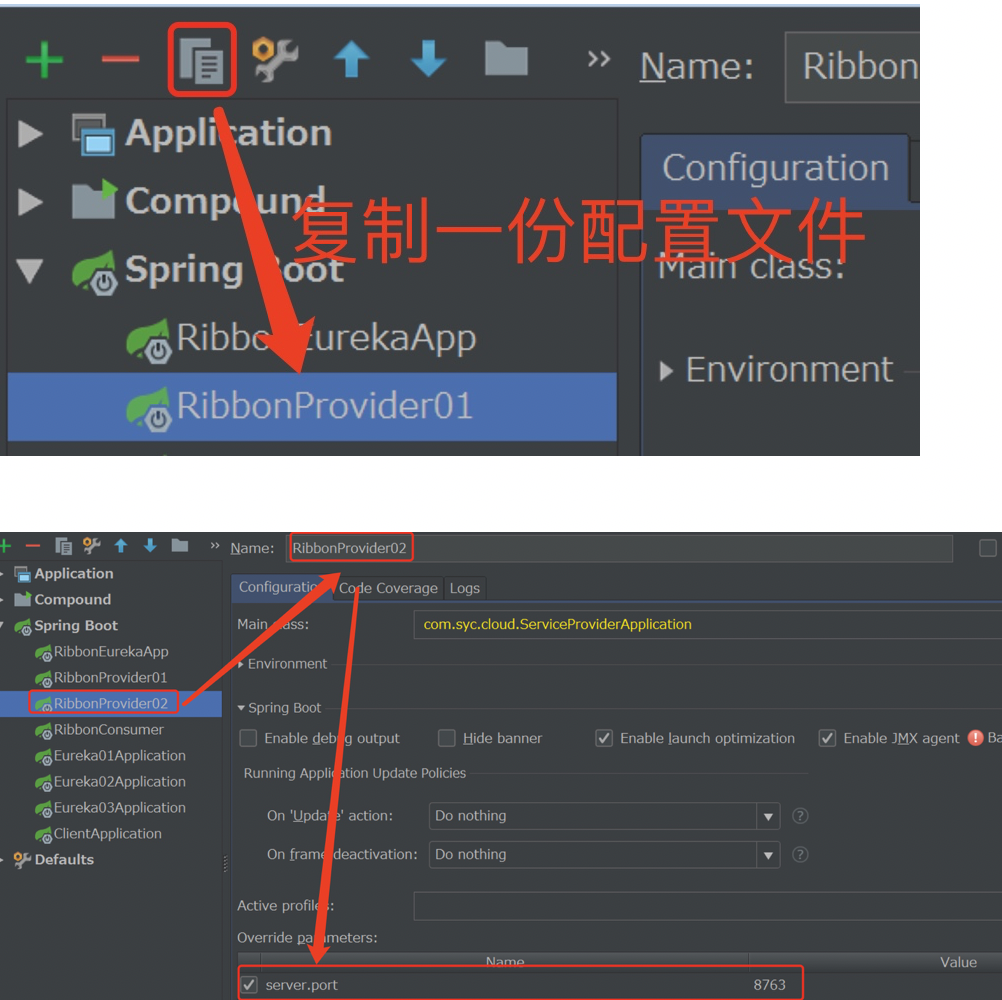Viewport: 1002px width, 1000px height.
Task: Select the Defaults node in the tree
Action: pos(63,860)
